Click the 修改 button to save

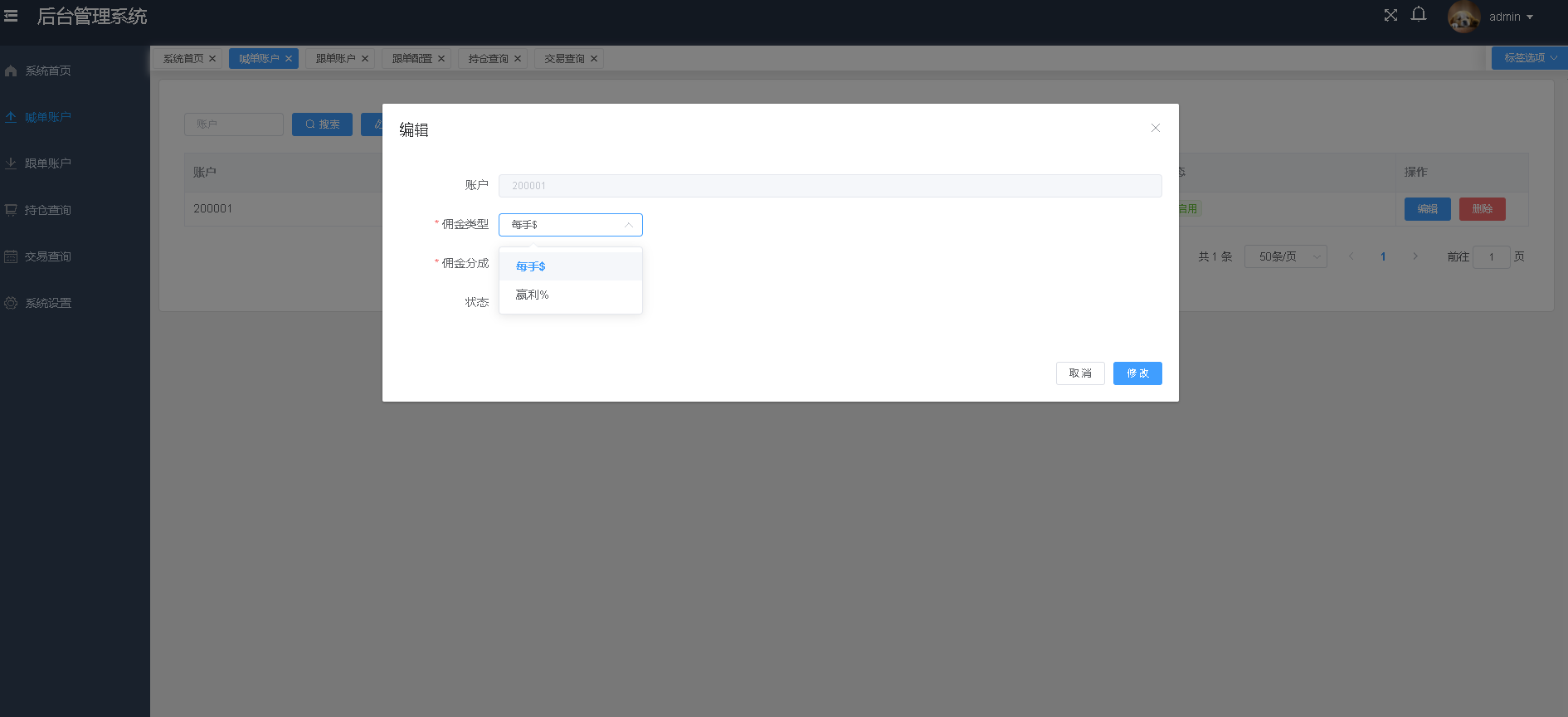1137,373
